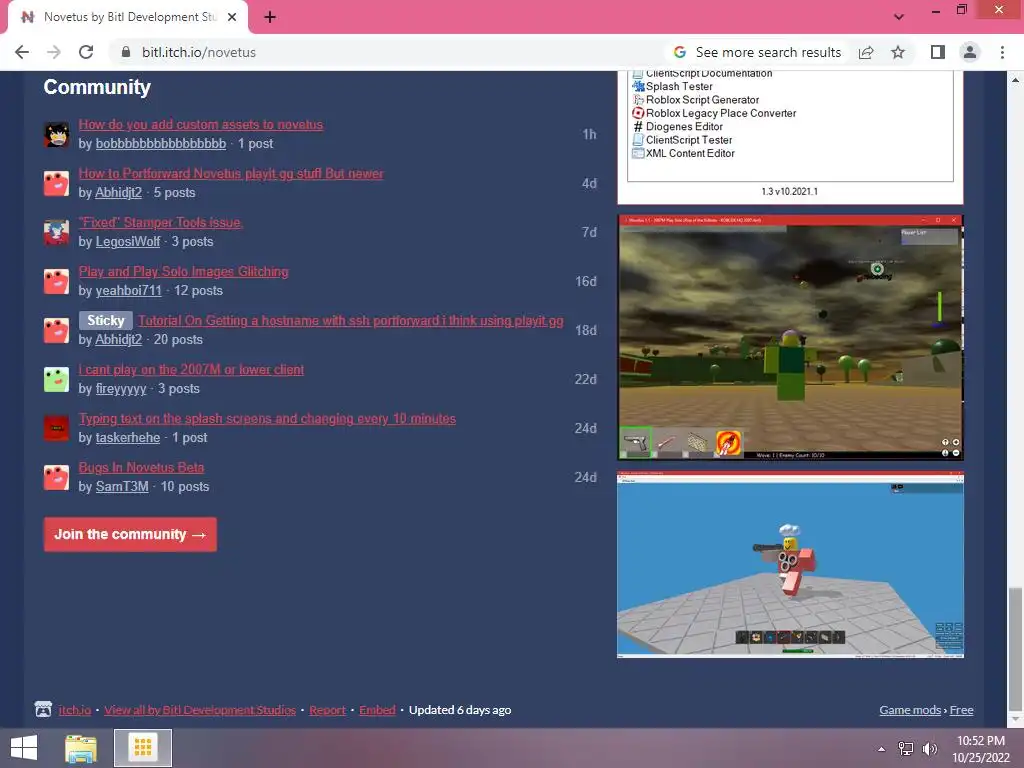Click the share page icon in address bar

click(866, 52)
